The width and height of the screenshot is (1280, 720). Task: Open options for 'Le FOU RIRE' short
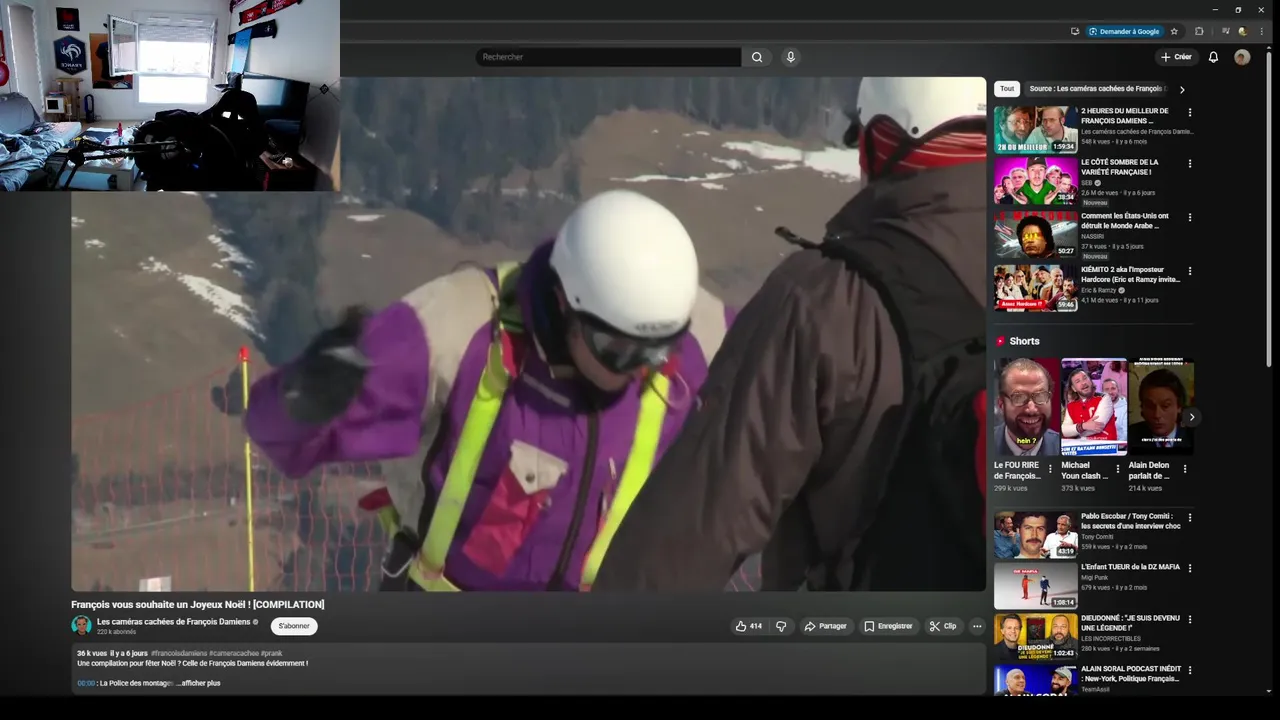(1050, 468)
